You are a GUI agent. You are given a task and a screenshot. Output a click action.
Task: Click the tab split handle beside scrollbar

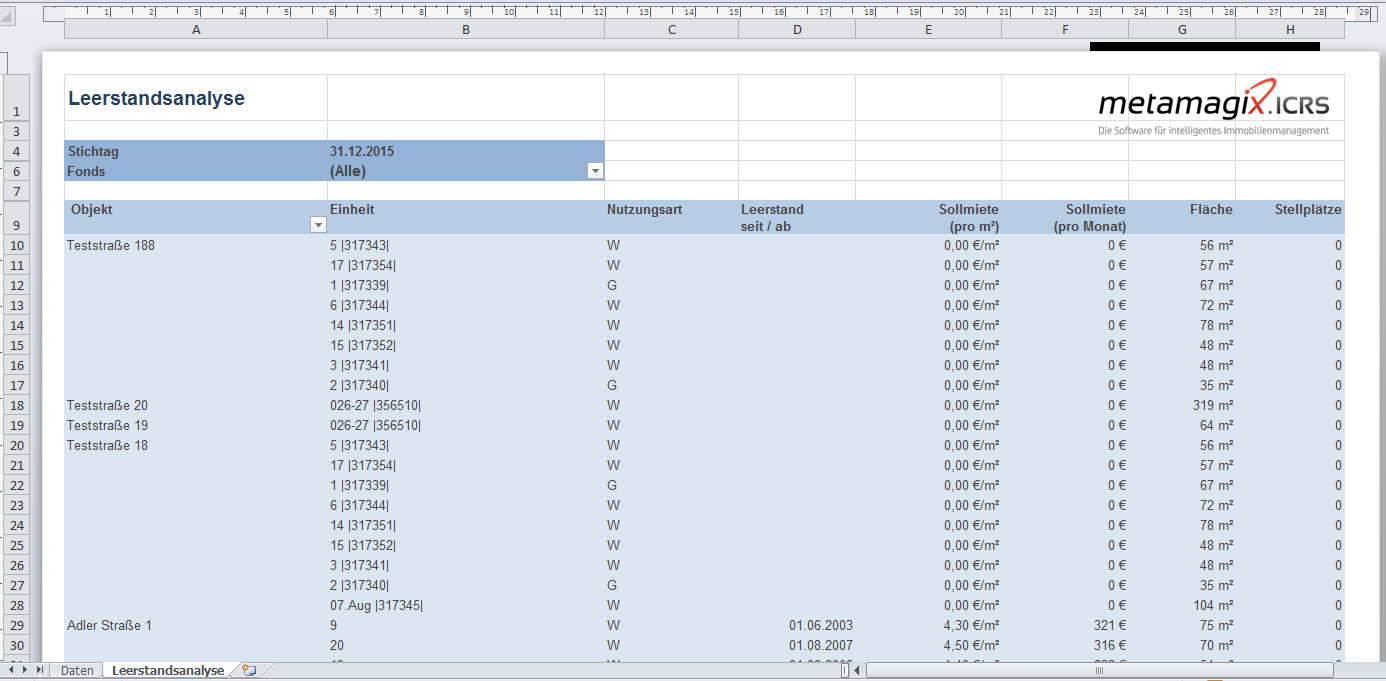(845, 671)
